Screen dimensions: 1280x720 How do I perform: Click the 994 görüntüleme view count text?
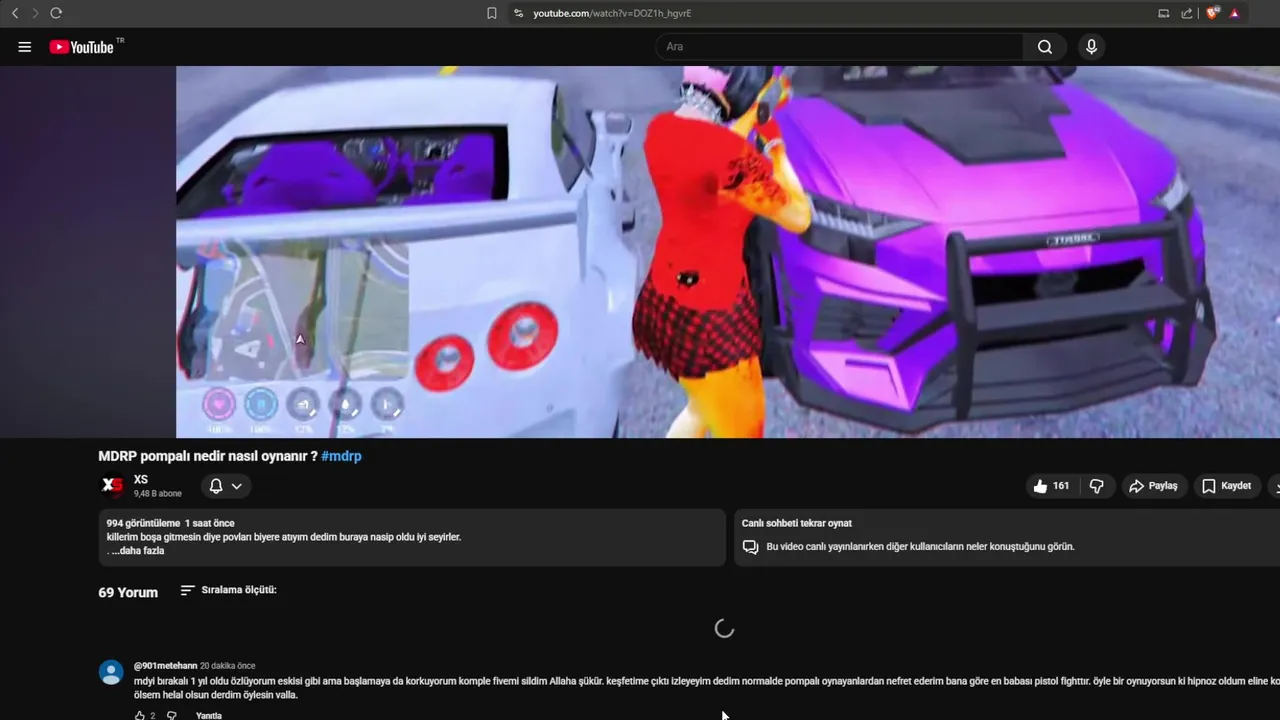pos(143,523)
